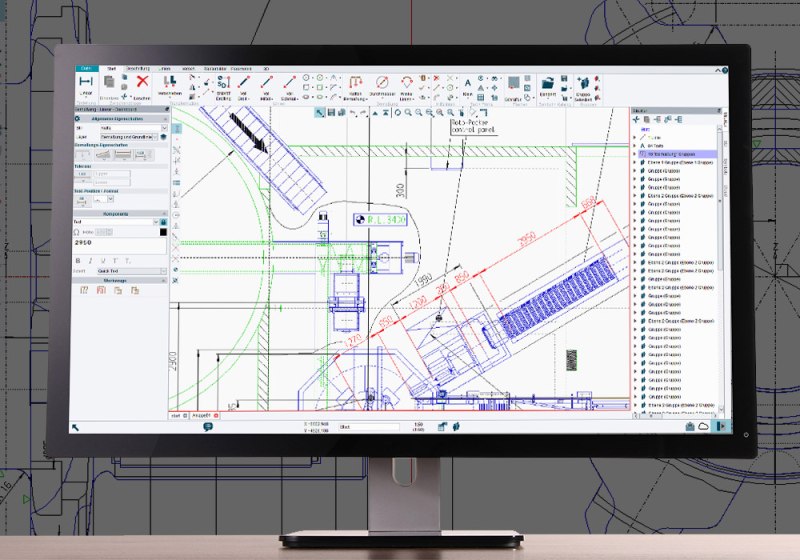Image resolution: width=800 pixels, height=560 pixels.
Task: Click the black text color swatch
Action: click(x=162, y=233)
